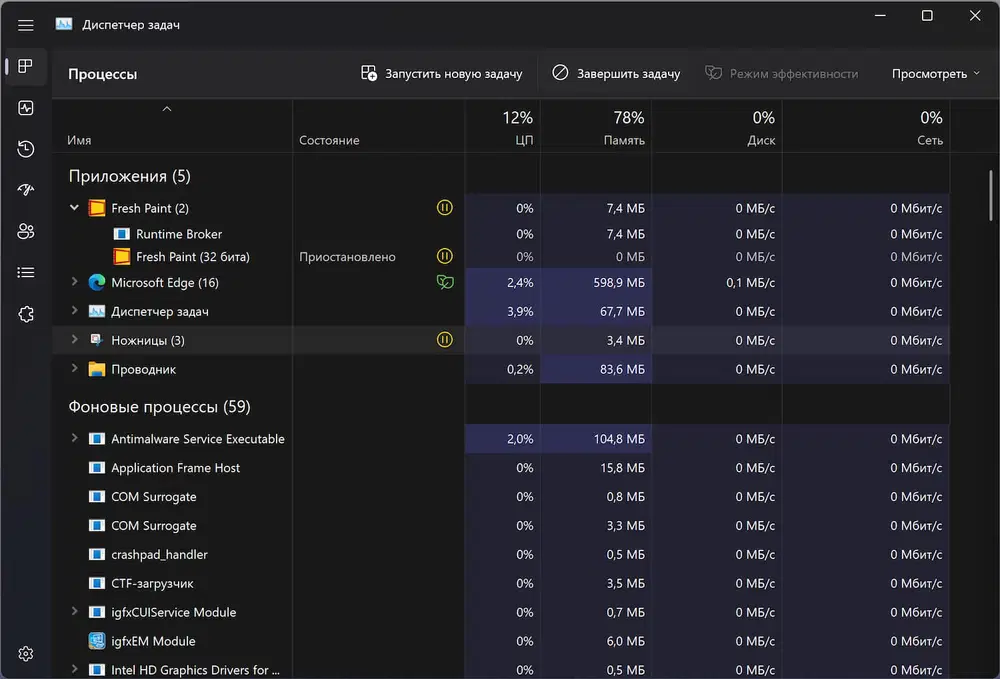Click Завершить задачу button
This screenshot has height=679, width=1000.
click(616, 74)
